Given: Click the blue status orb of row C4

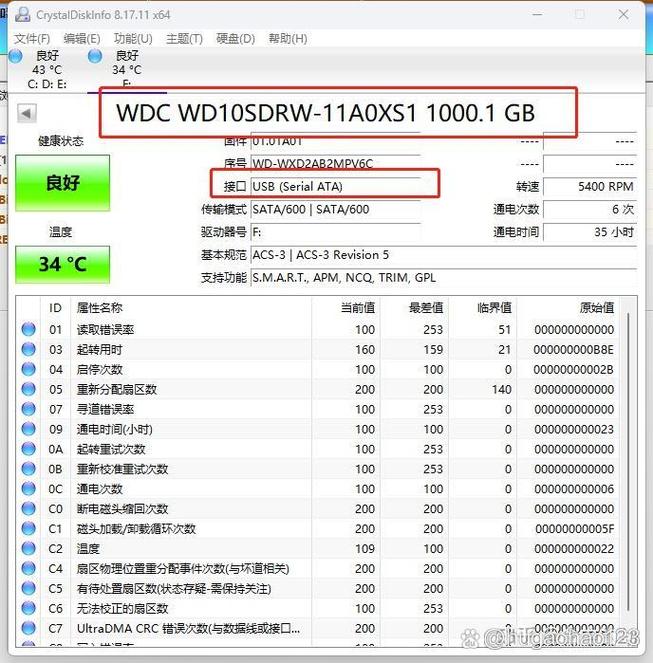Looking at the screenshot, I should tap(28, 568).
